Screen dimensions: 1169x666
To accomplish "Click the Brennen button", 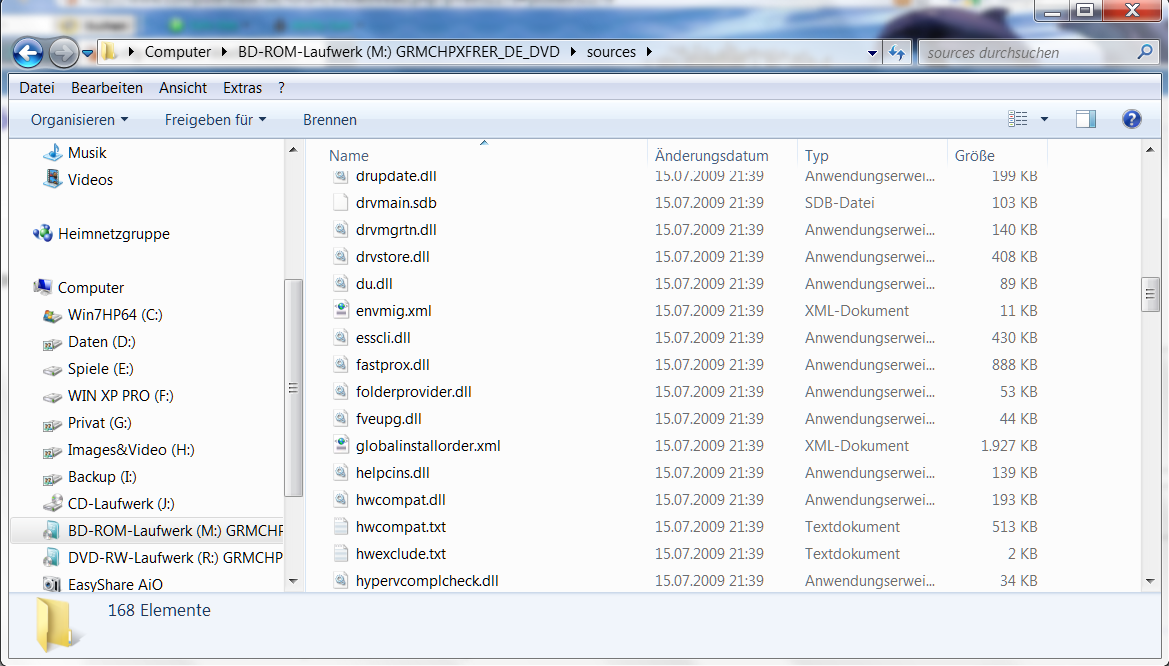I will (x=330, y=119).
